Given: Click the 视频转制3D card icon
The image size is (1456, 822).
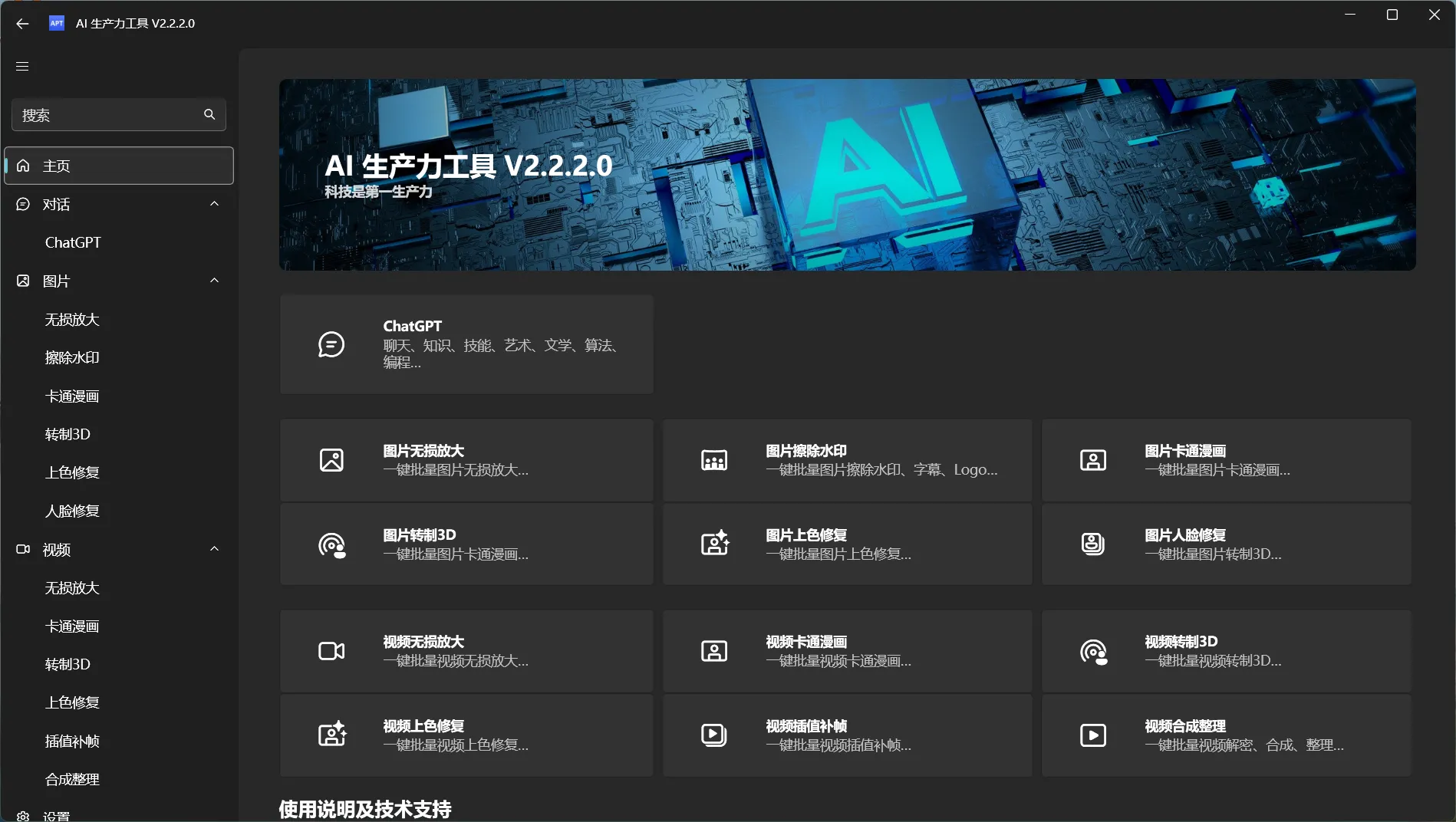Looking at the screenshot, I should pyautogui.click(x=1094, y=652).
